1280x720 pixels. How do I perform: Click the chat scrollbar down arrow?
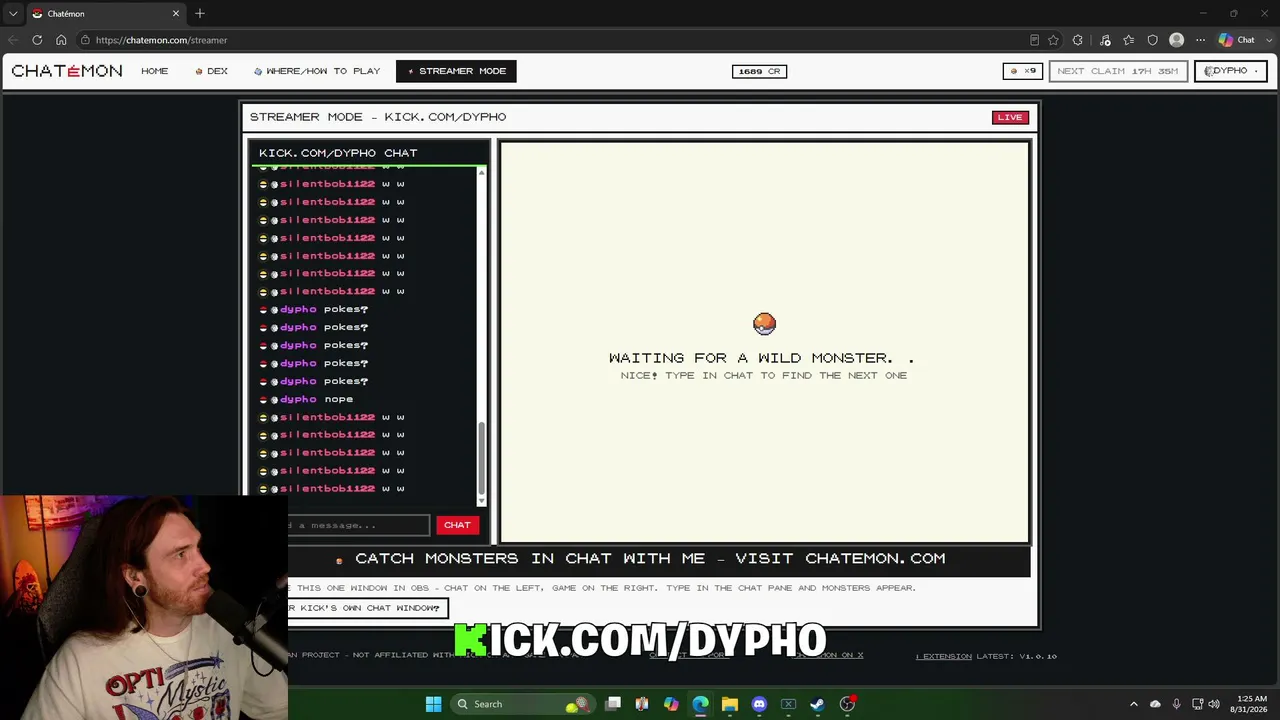(481, 500)
